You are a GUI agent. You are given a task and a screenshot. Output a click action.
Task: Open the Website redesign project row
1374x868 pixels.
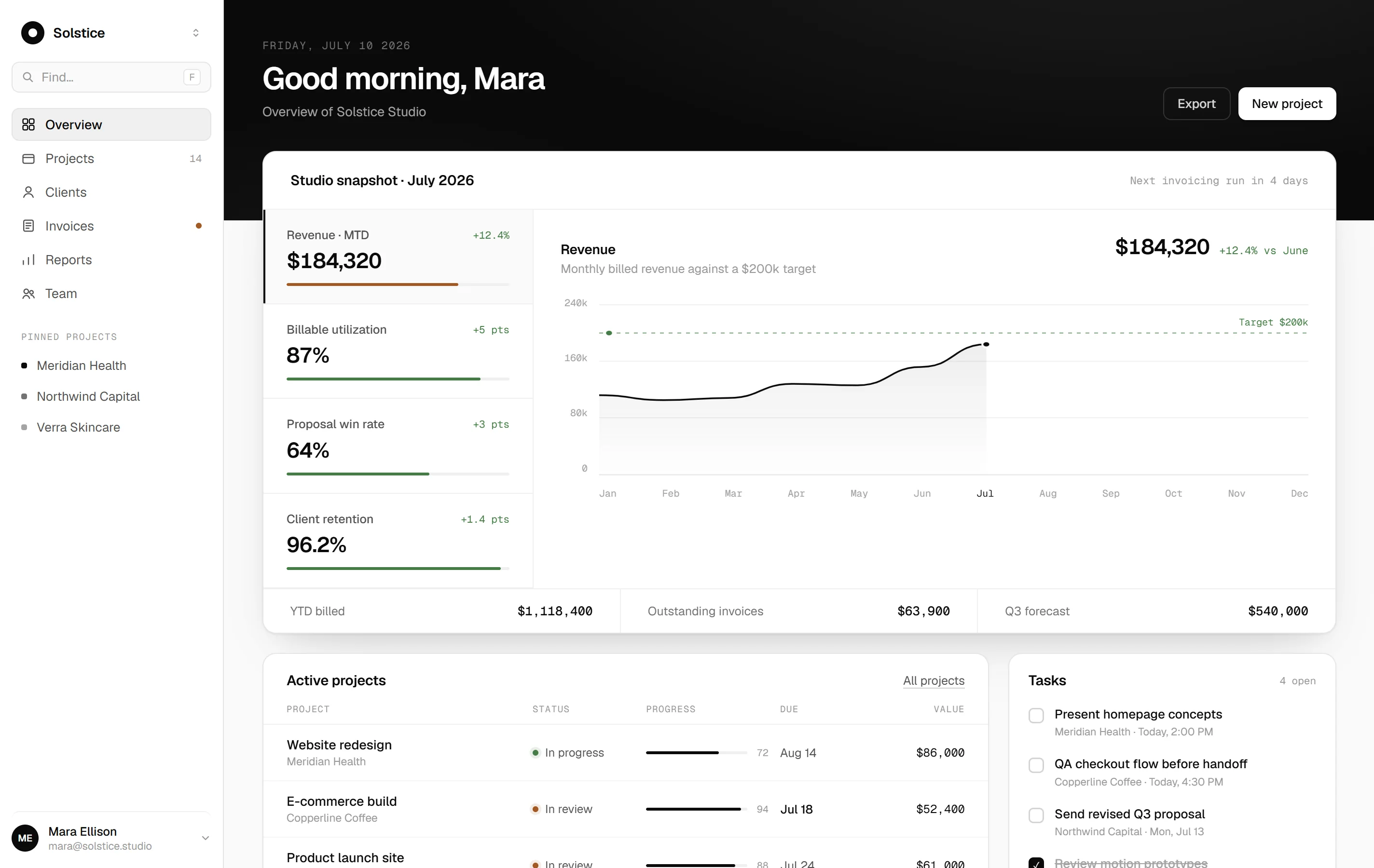[625, 753]
